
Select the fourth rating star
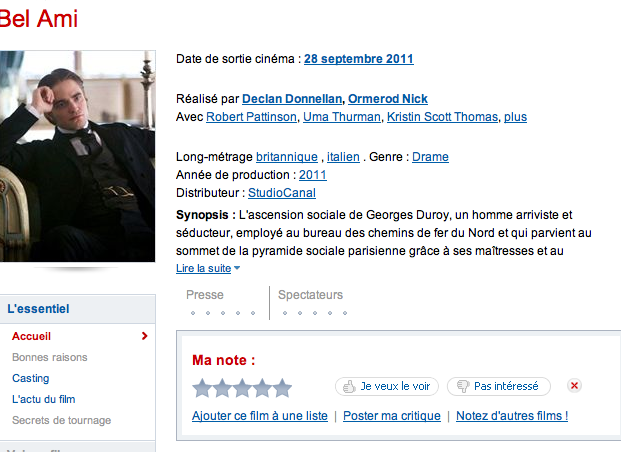[x=262, y=388]
